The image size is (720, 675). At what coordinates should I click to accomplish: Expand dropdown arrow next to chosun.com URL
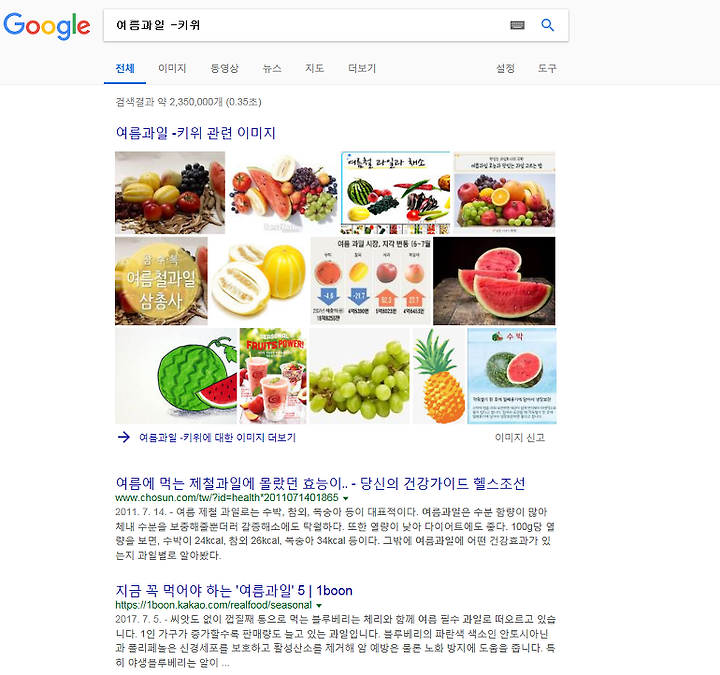346,498
